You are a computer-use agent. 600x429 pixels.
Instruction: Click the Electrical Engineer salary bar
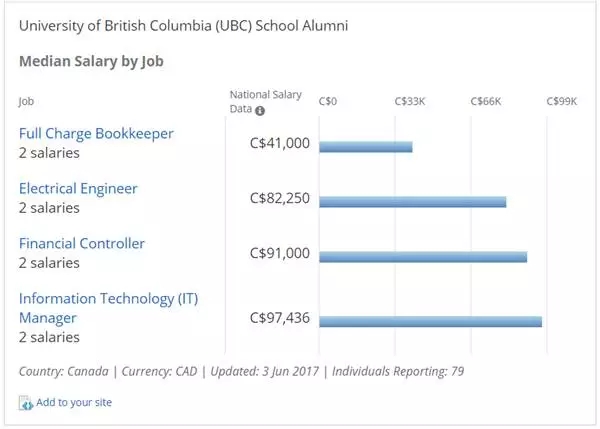tap(412, 201)
